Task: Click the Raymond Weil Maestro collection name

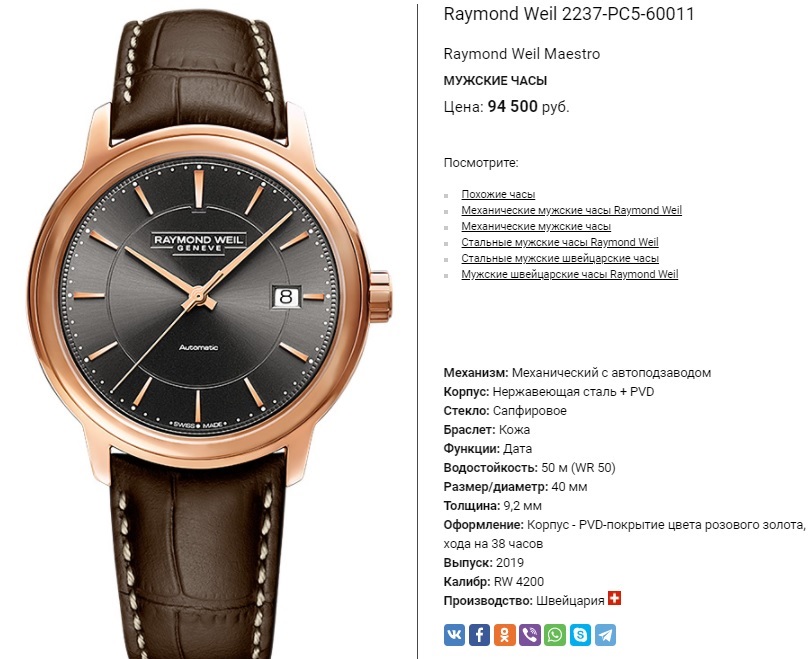Action: coord(521,54)
